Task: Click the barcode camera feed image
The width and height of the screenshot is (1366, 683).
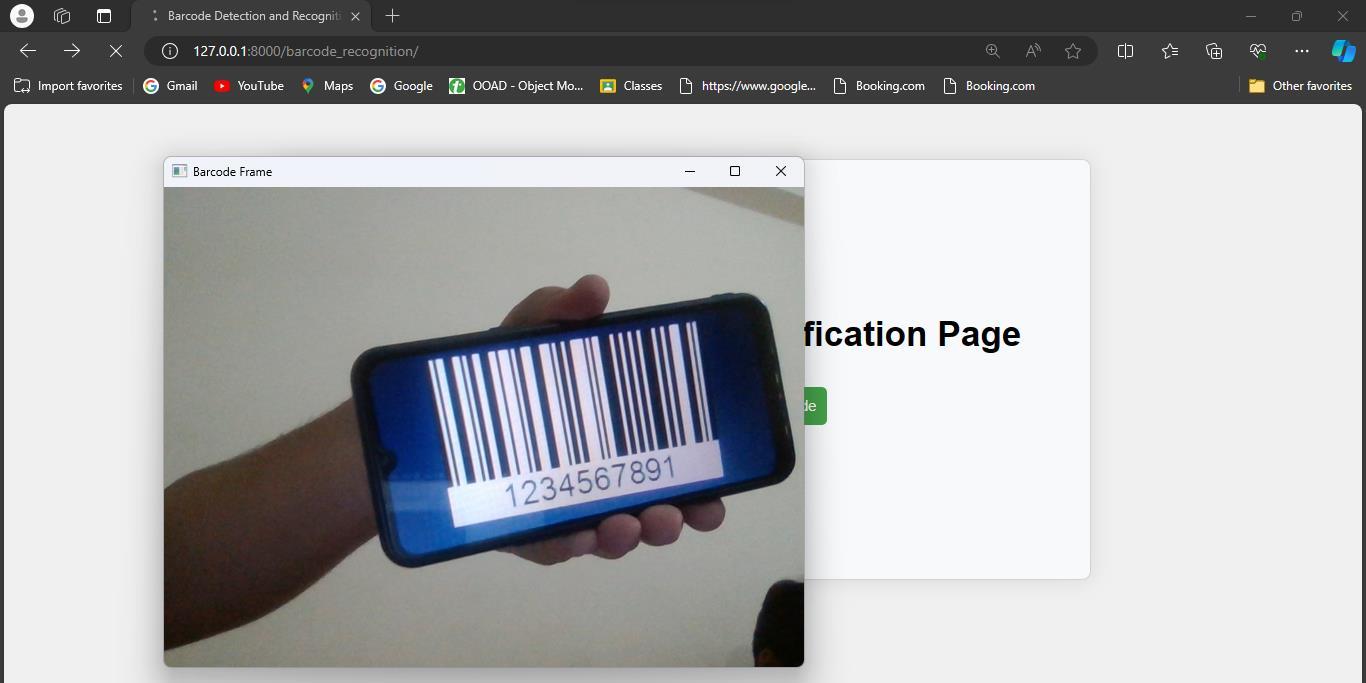Action: [484, 426]
